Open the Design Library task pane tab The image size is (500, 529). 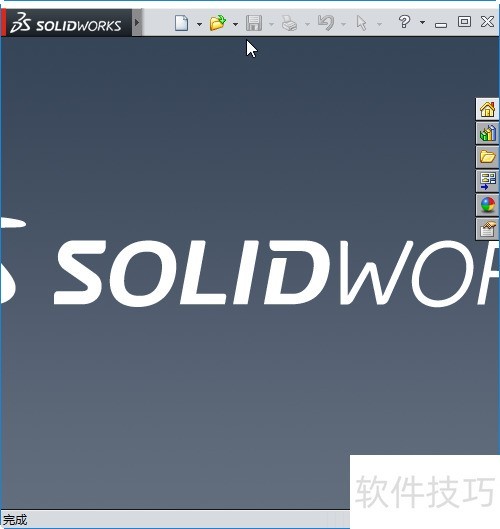[487, 133]
